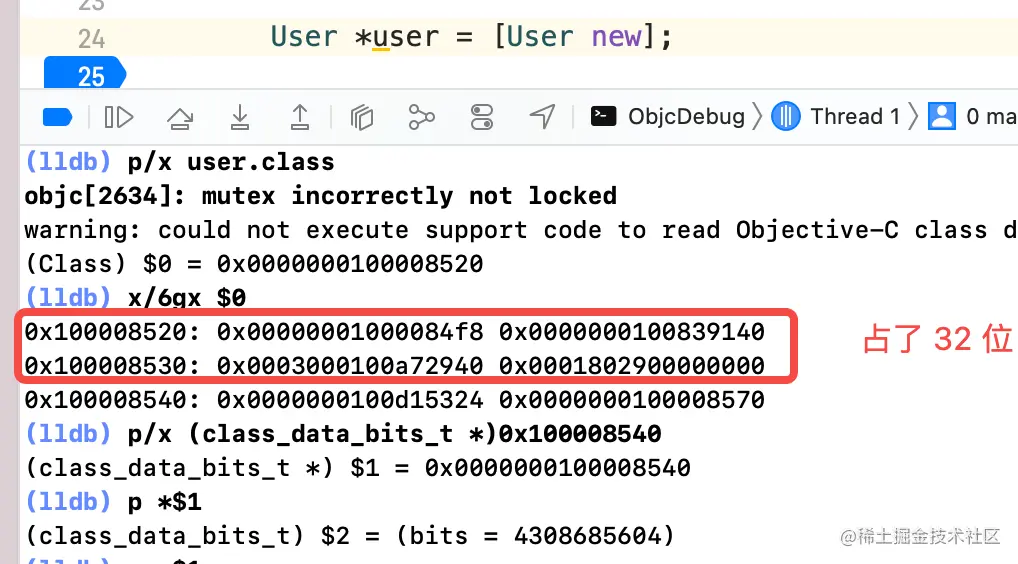Screen dimensions: 1018x564
Task: Click the Simulate Location arrow icon
Action: (543, 117)
